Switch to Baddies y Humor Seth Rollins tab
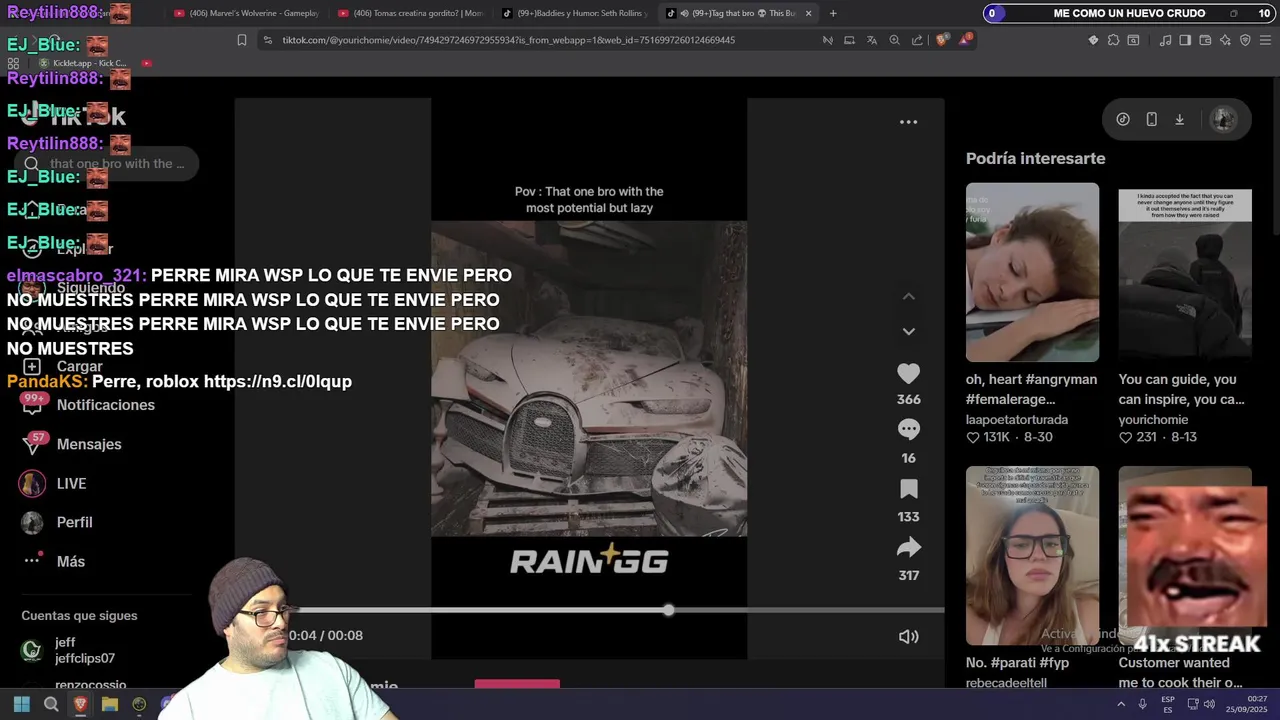 click(574, 13)
